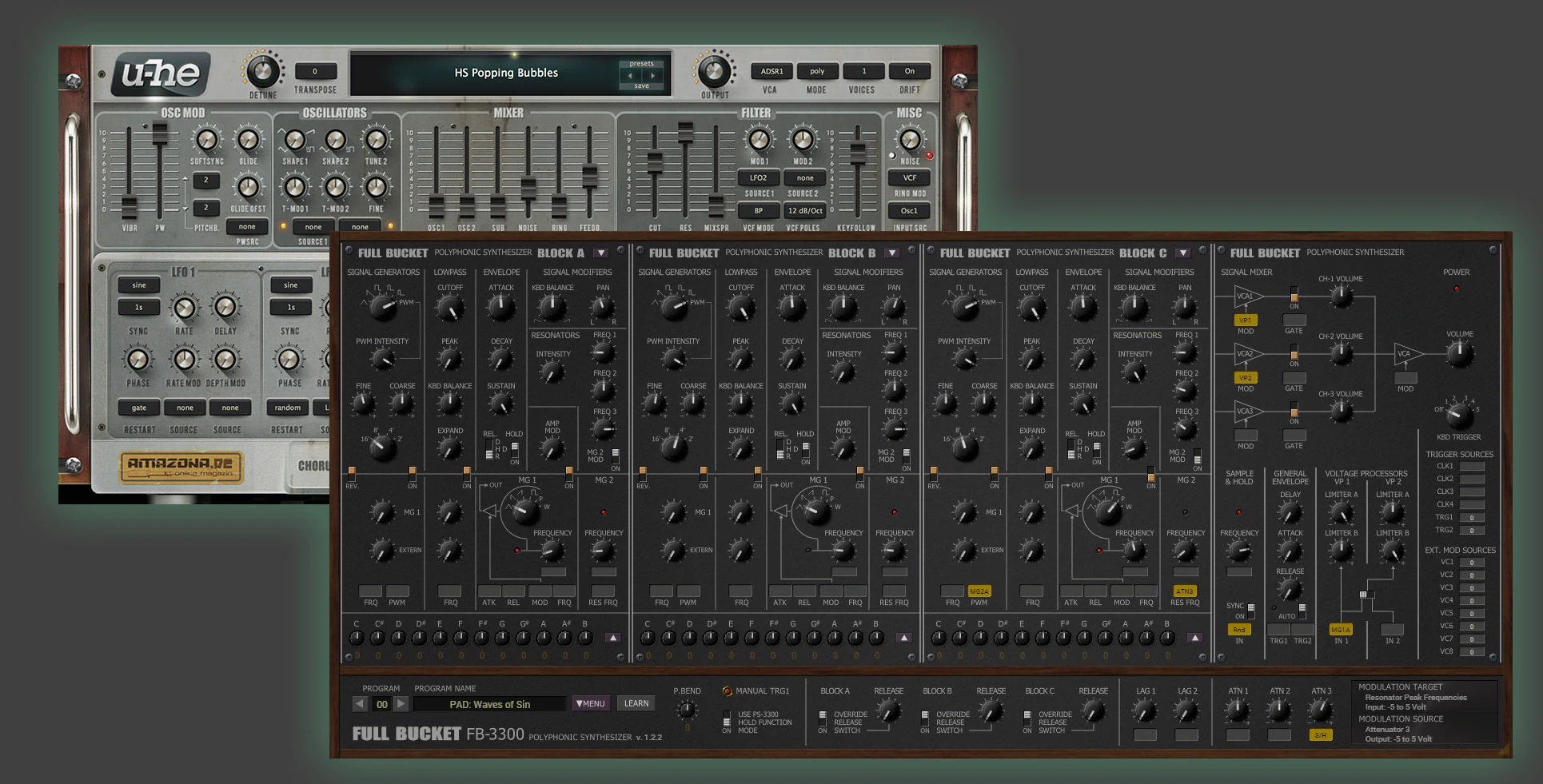Click Rnd IN button of Sample & Hold

[1239, 630]
